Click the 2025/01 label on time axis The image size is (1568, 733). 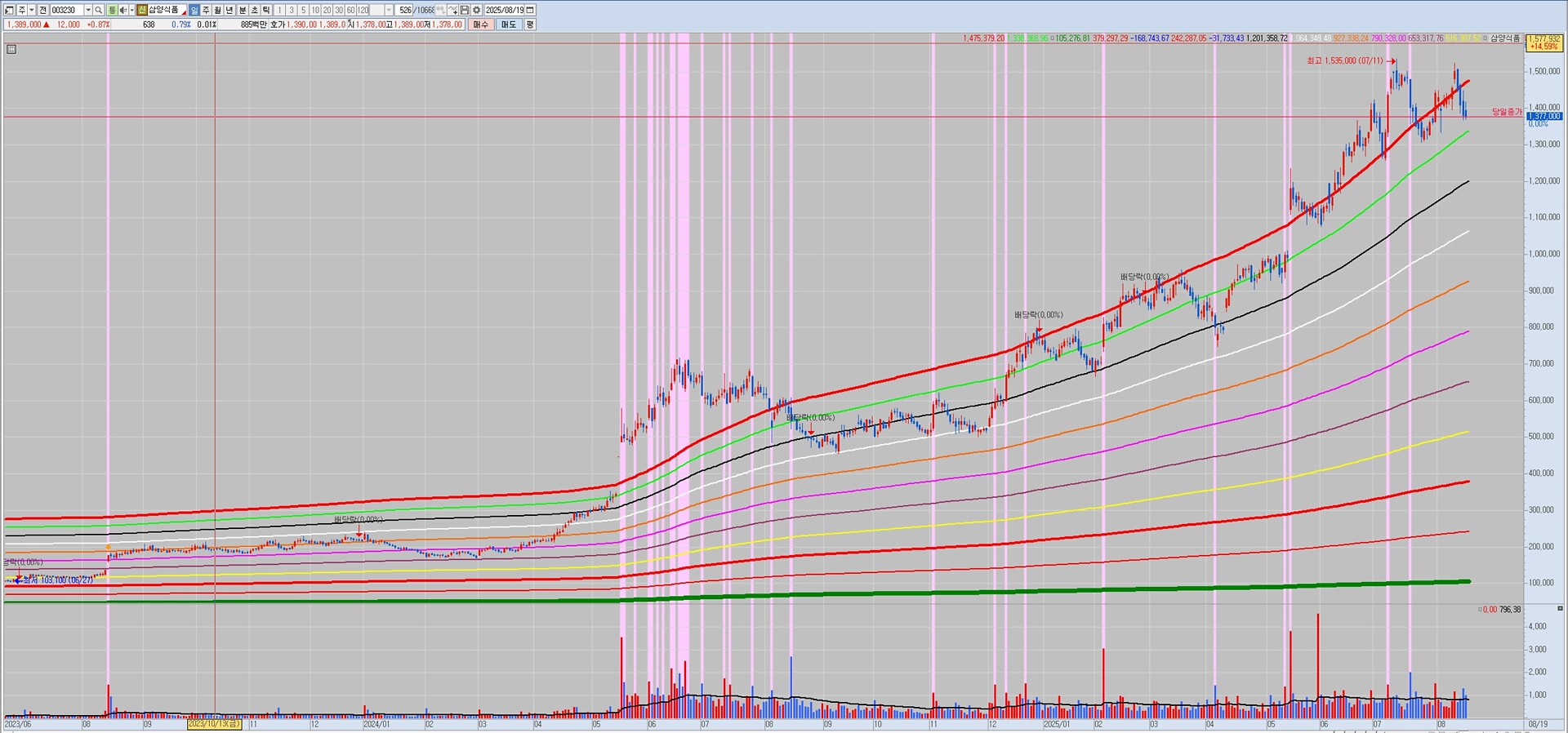(1057, 724)
